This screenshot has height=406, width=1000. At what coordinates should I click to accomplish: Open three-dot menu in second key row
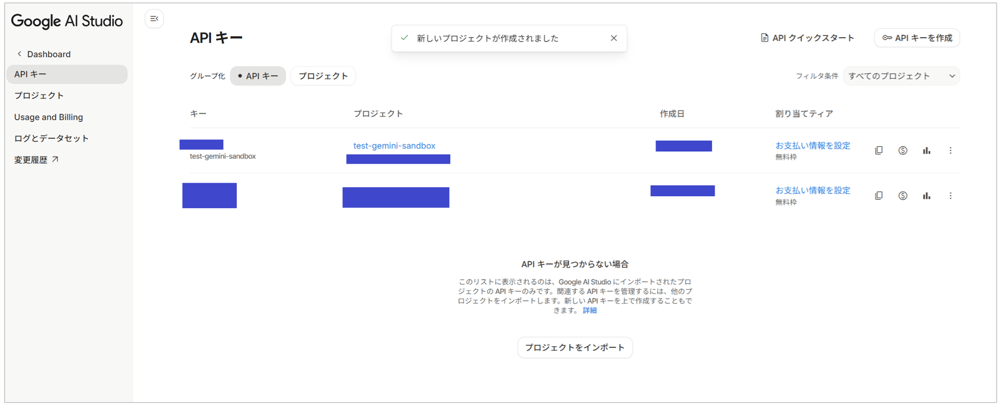click(x=951, y=196)
